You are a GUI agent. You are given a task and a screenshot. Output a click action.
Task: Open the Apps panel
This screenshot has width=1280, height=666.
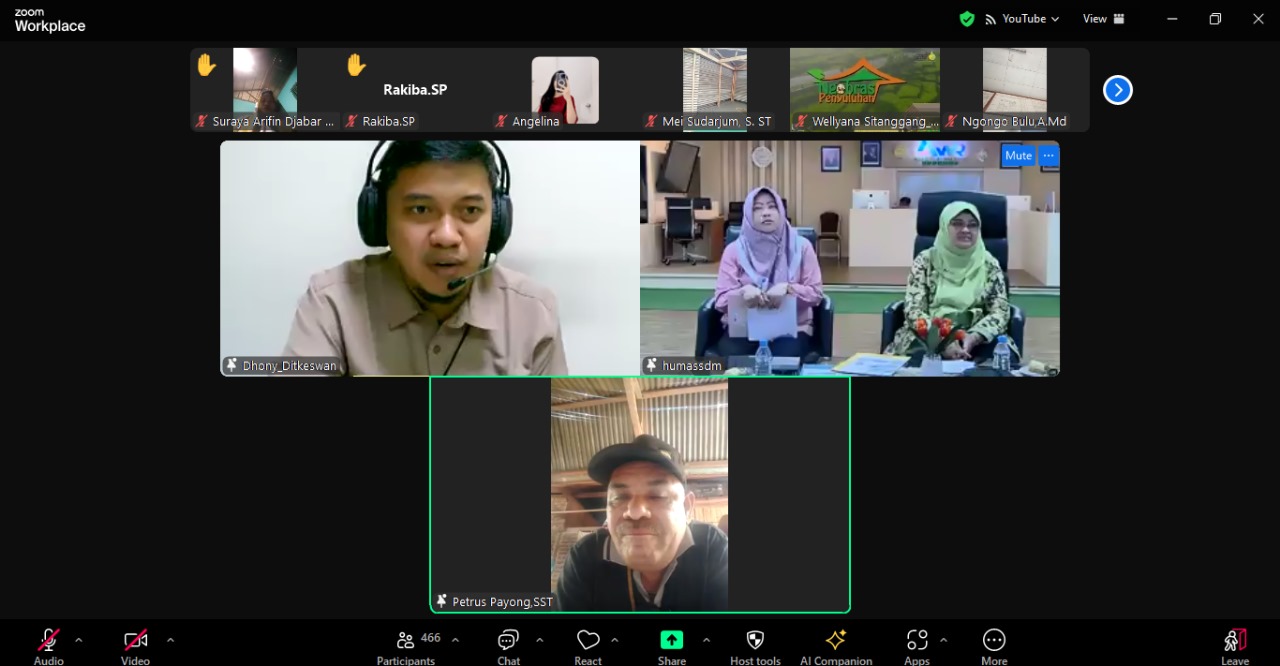[917, 641]
